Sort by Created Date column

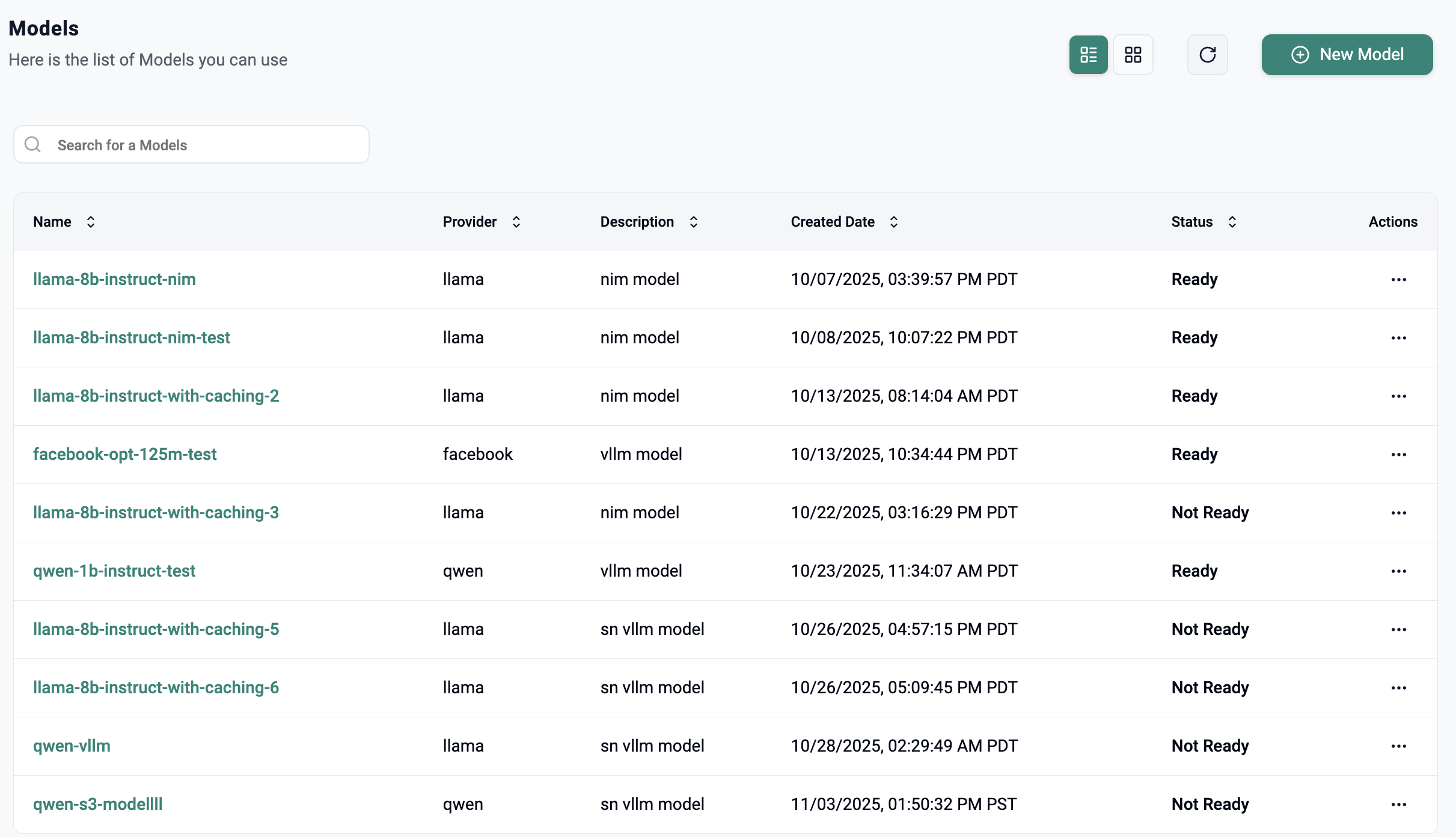pos(893,222)
